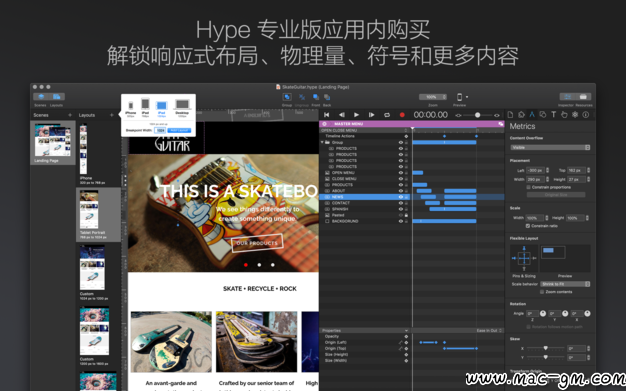Hide the ABOUT layer with the eye icon
Image resolution: width=626 pixels, height=391 pixels.
click(x=400, y=191)
